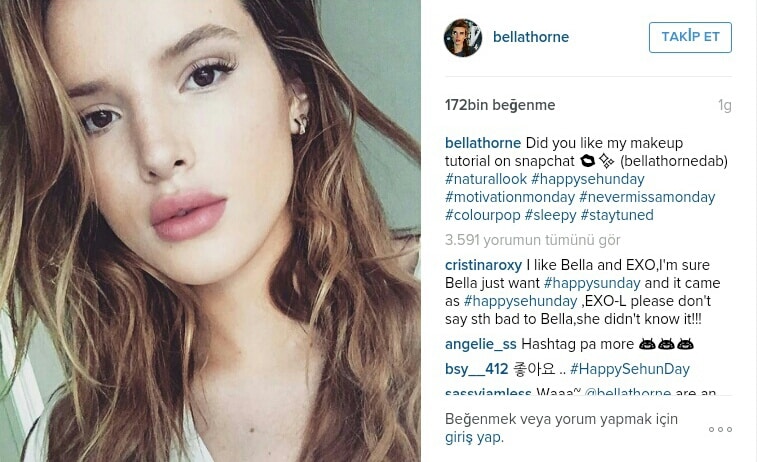Viewport: 757px width, 462px height.
Task: Open #happysunday hashtag in cristinaroxy's comment
Action: pos(591,283)
